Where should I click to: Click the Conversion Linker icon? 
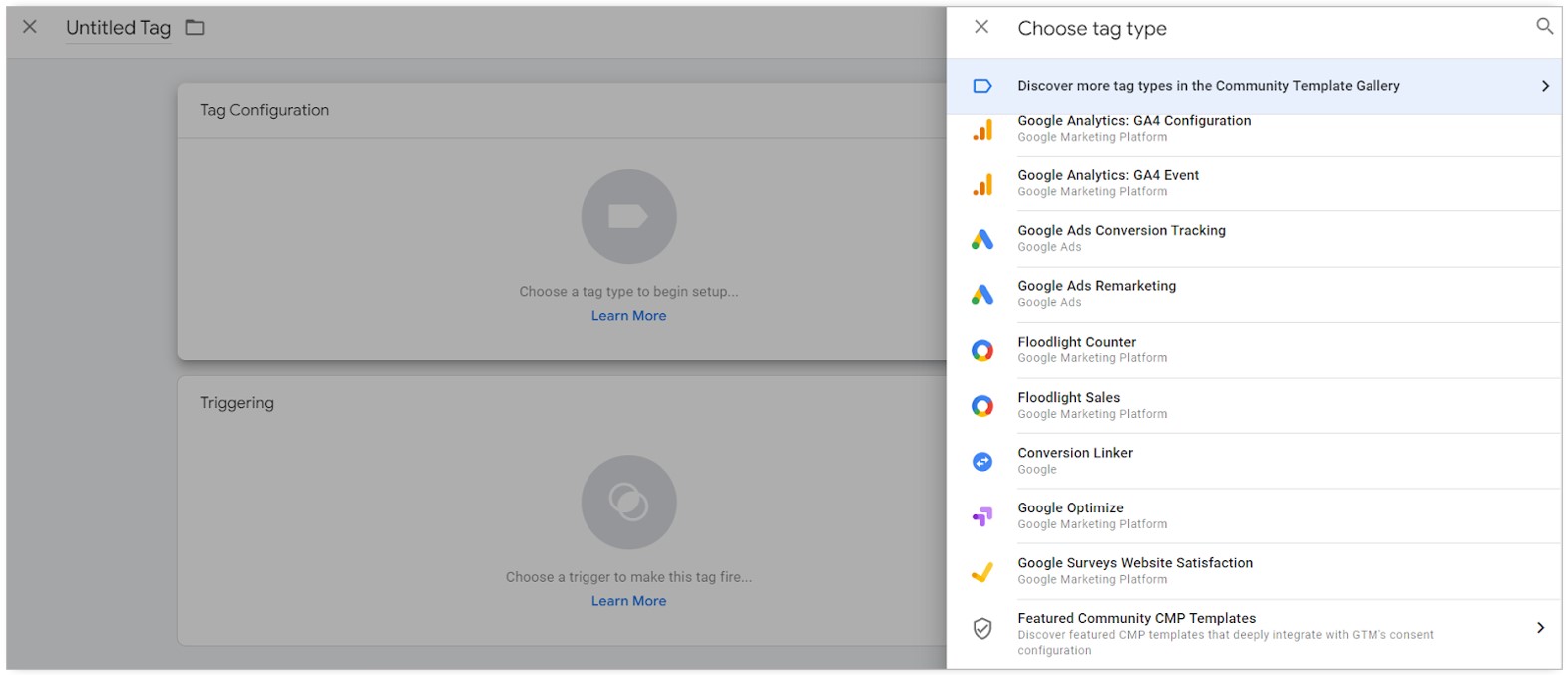(982, 461)
